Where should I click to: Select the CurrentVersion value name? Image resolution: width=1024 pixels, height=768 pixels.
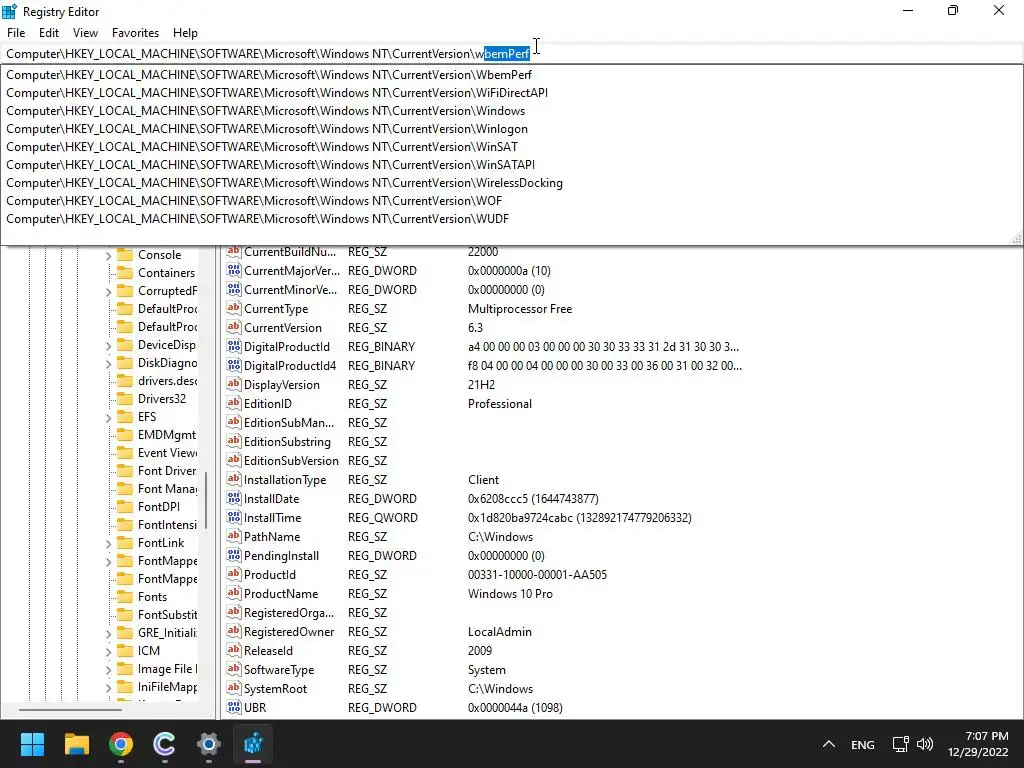tap(283, 328)
